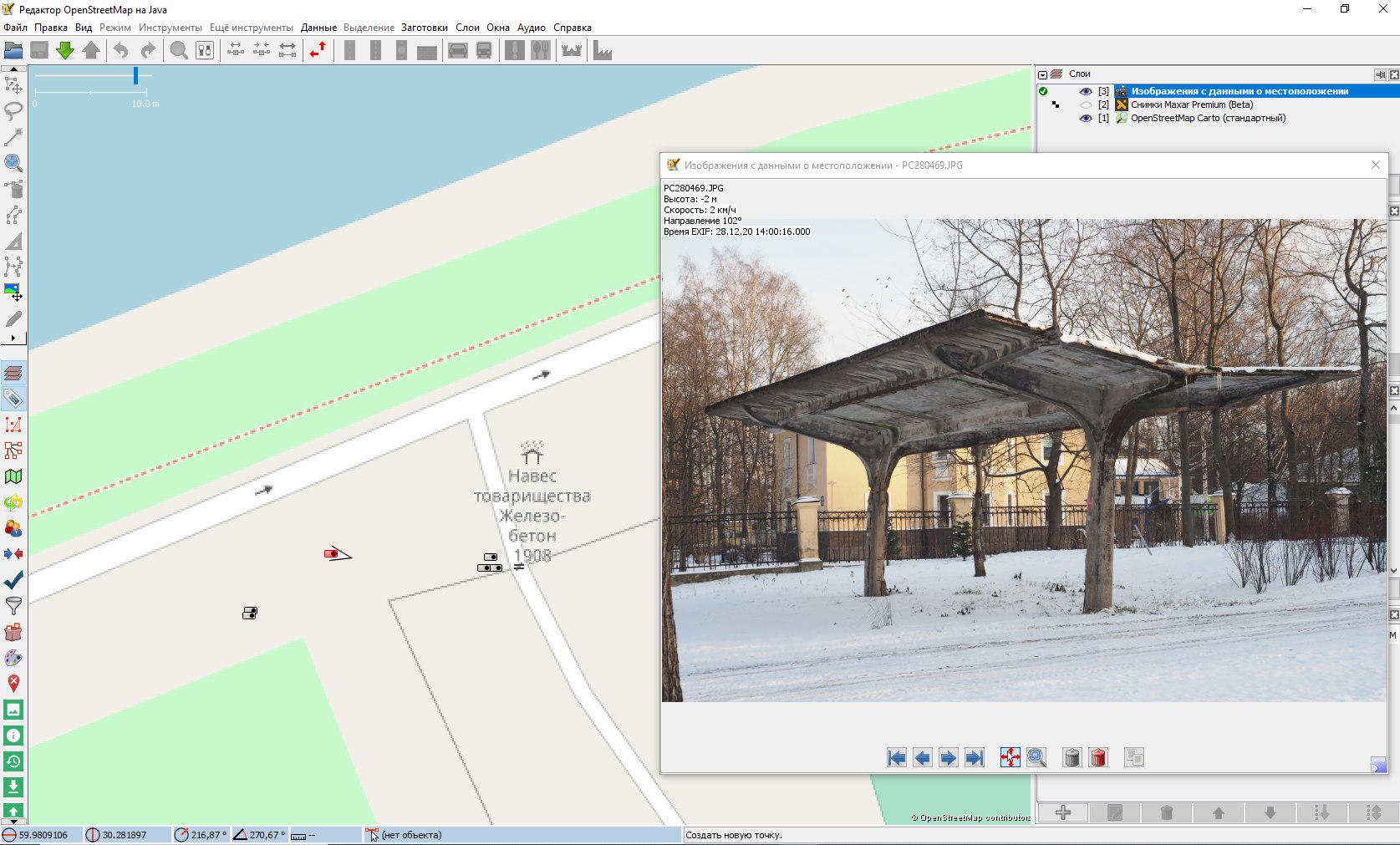Screen dimensions: 1400x845
Task: Select the bus preset icon
Action: point(484,51)
